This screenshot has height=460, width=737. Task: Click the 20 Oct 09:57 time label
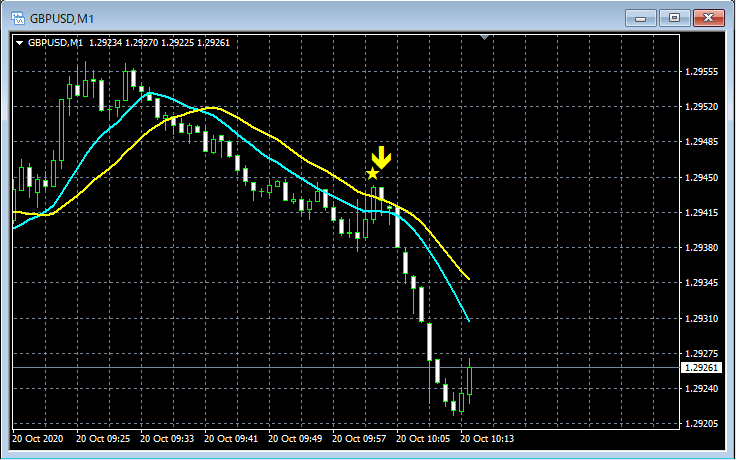[x=359, y=439]
